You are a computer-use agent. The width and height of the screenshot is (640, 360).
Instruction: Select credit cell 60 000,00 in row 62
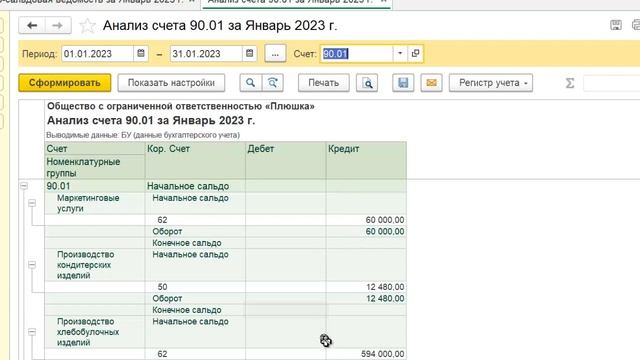click(367, 220)
